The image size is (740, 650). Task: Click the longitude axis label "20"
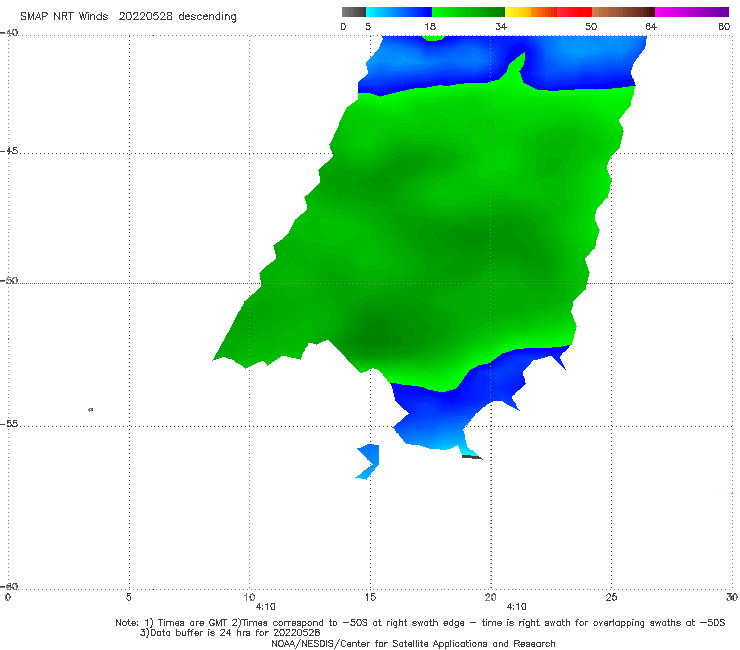491,598
